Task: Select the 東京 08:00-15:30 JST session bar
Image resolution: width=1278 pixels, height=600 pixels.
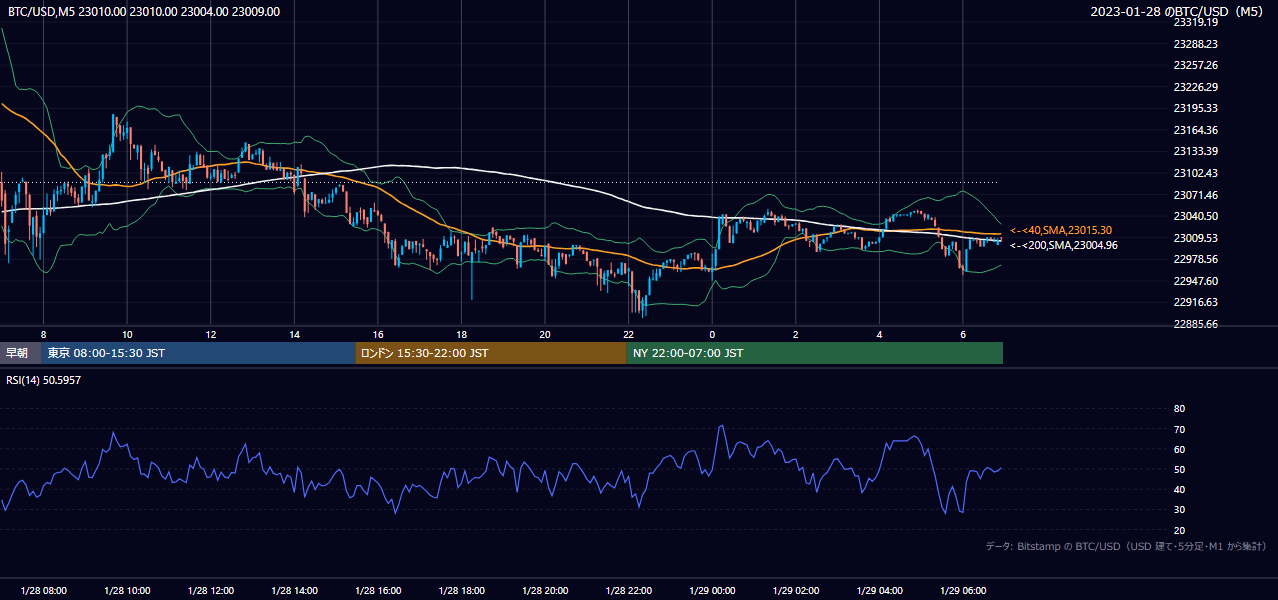Action: point(198,353)
